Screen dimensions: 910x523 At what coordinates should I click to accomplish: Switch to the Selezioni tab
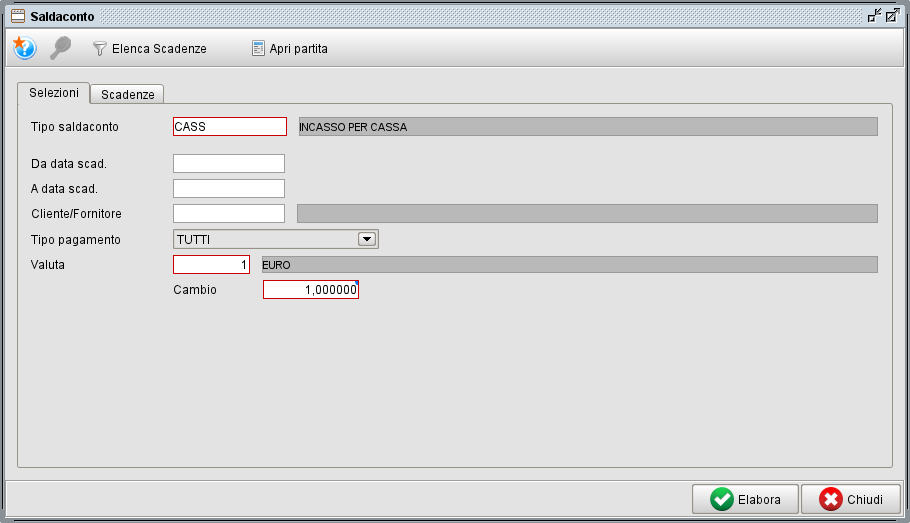click(x=54, y=92)
